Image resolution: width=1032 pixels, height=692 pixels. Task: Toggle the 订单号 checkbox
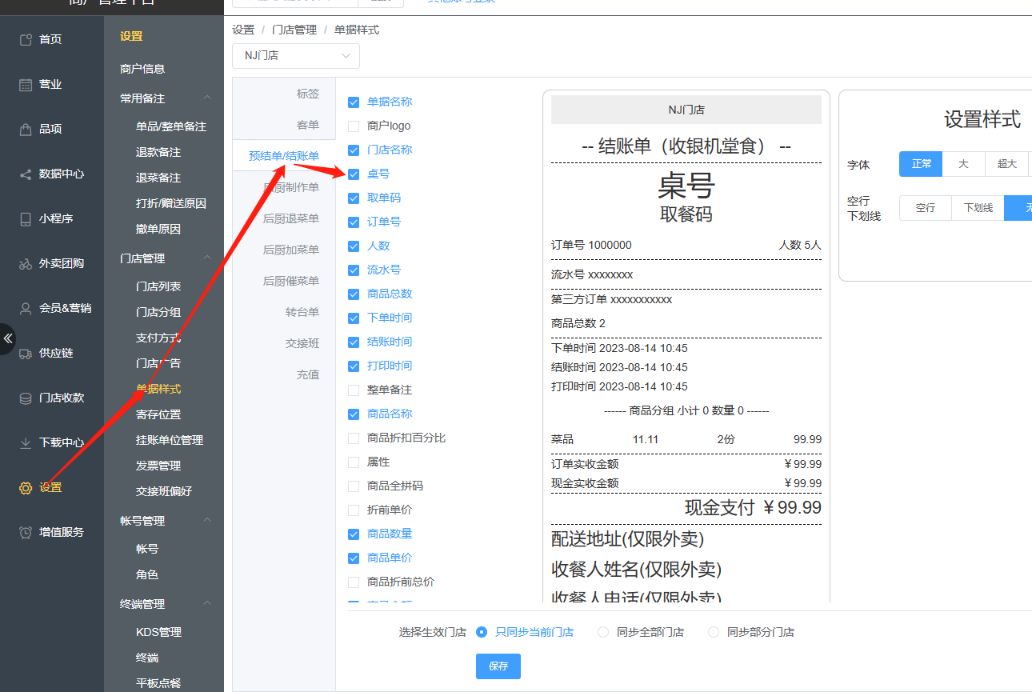coord(353,222)
